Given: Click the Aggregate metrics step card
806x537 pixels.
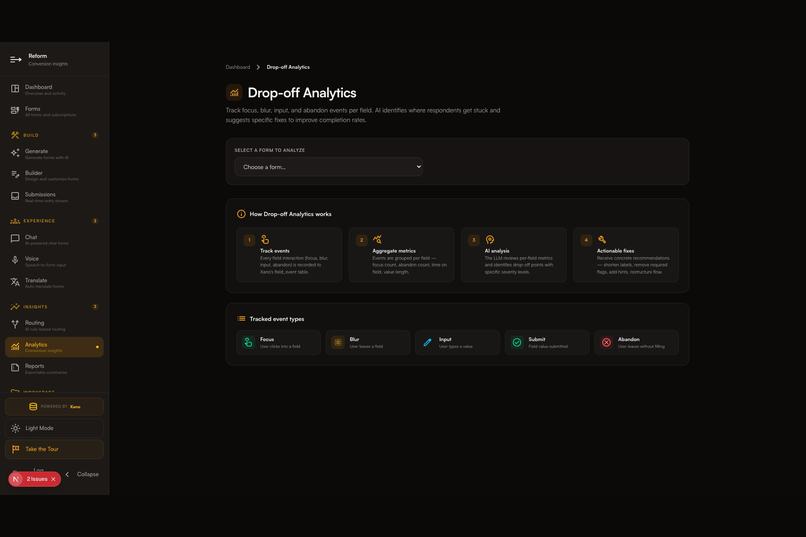Looking at the screenshot, I should click(401, 255).
